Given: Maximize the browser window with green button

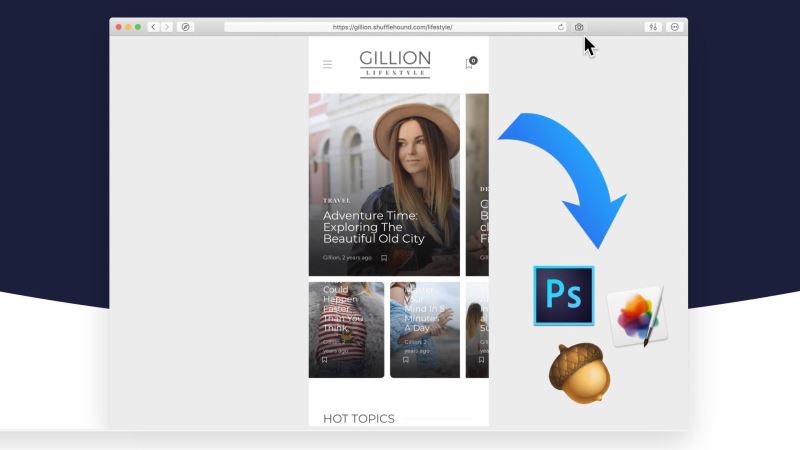Looking at the screenshot, I should (x=138, y=27).
